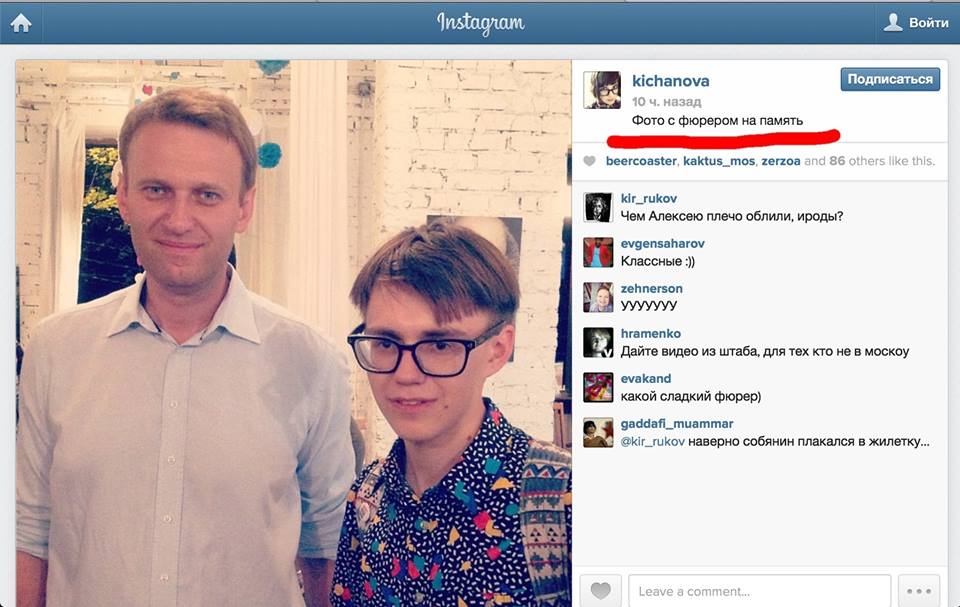Click the @kir_rukov mention link
Screen dimensions: 960x607
click(x=653, y=442)
